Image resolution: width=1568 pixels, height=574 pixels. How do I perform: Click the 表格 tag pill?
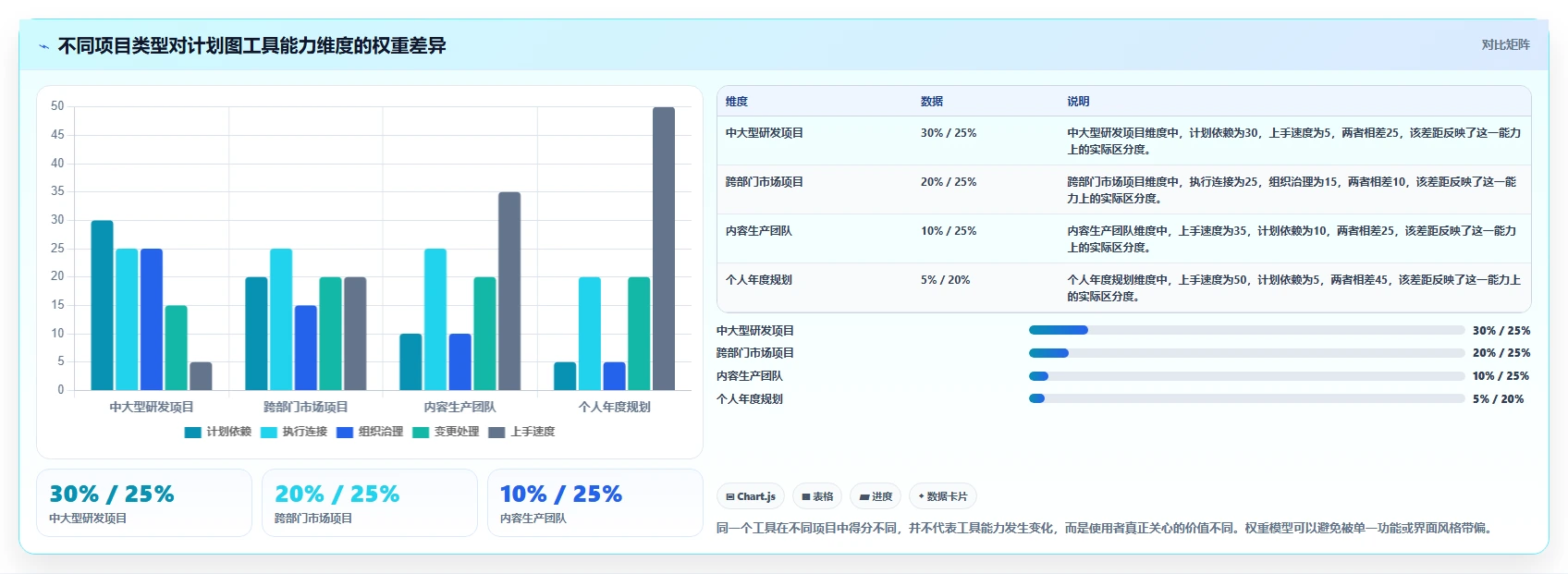pos(817,496)
